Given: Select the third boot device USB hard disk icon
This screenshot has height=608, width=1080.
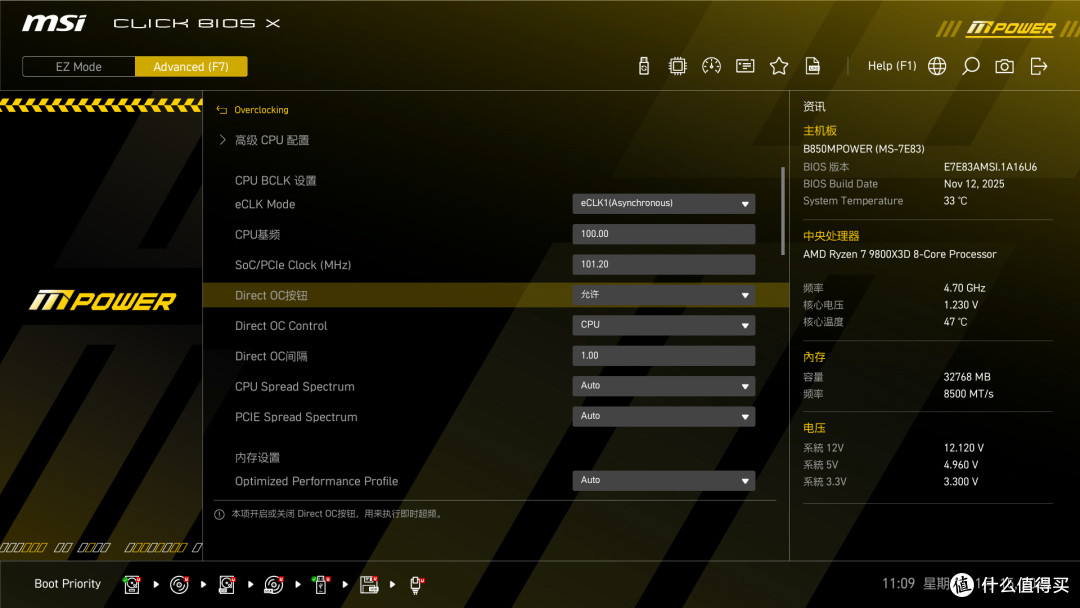Looking at the screenshot, I should (x=227, y=585).
